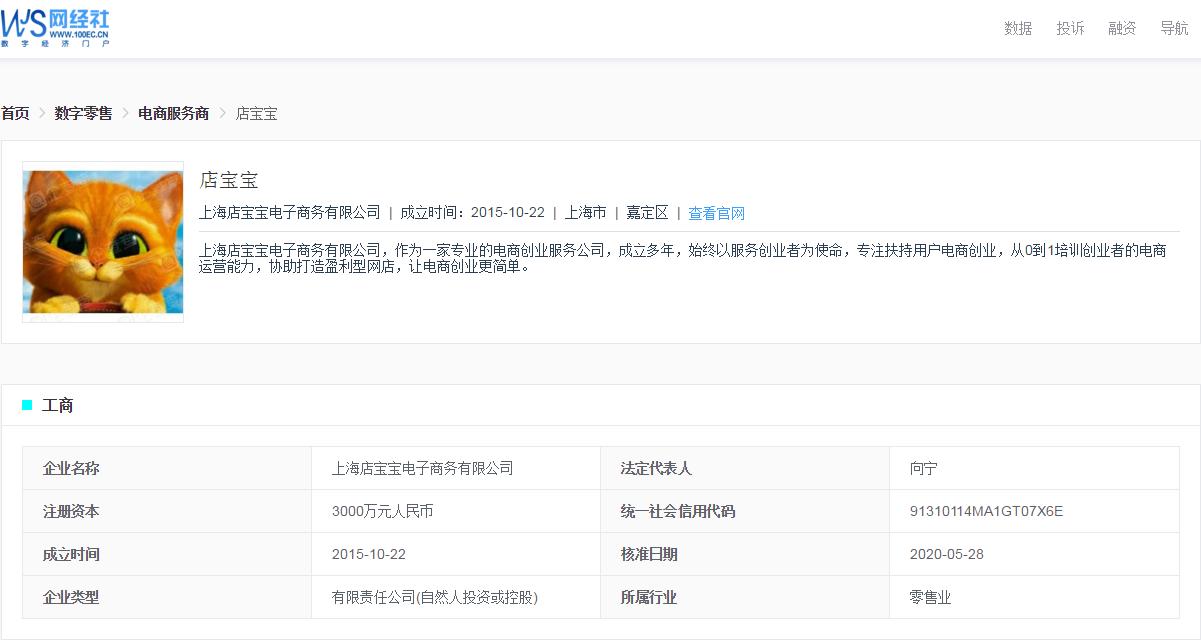Open the 数据 navigation menu

[x=1016, y=28]
